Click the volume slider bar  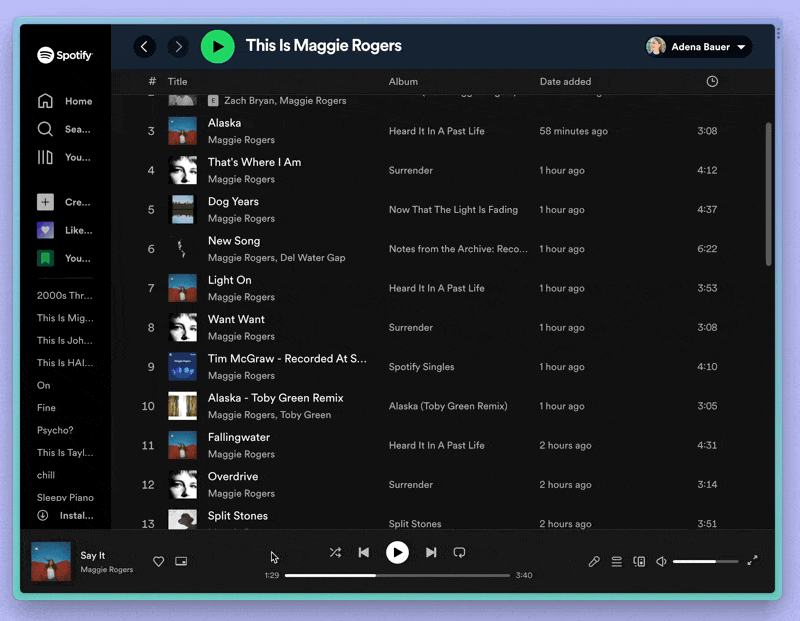[705, 562]
